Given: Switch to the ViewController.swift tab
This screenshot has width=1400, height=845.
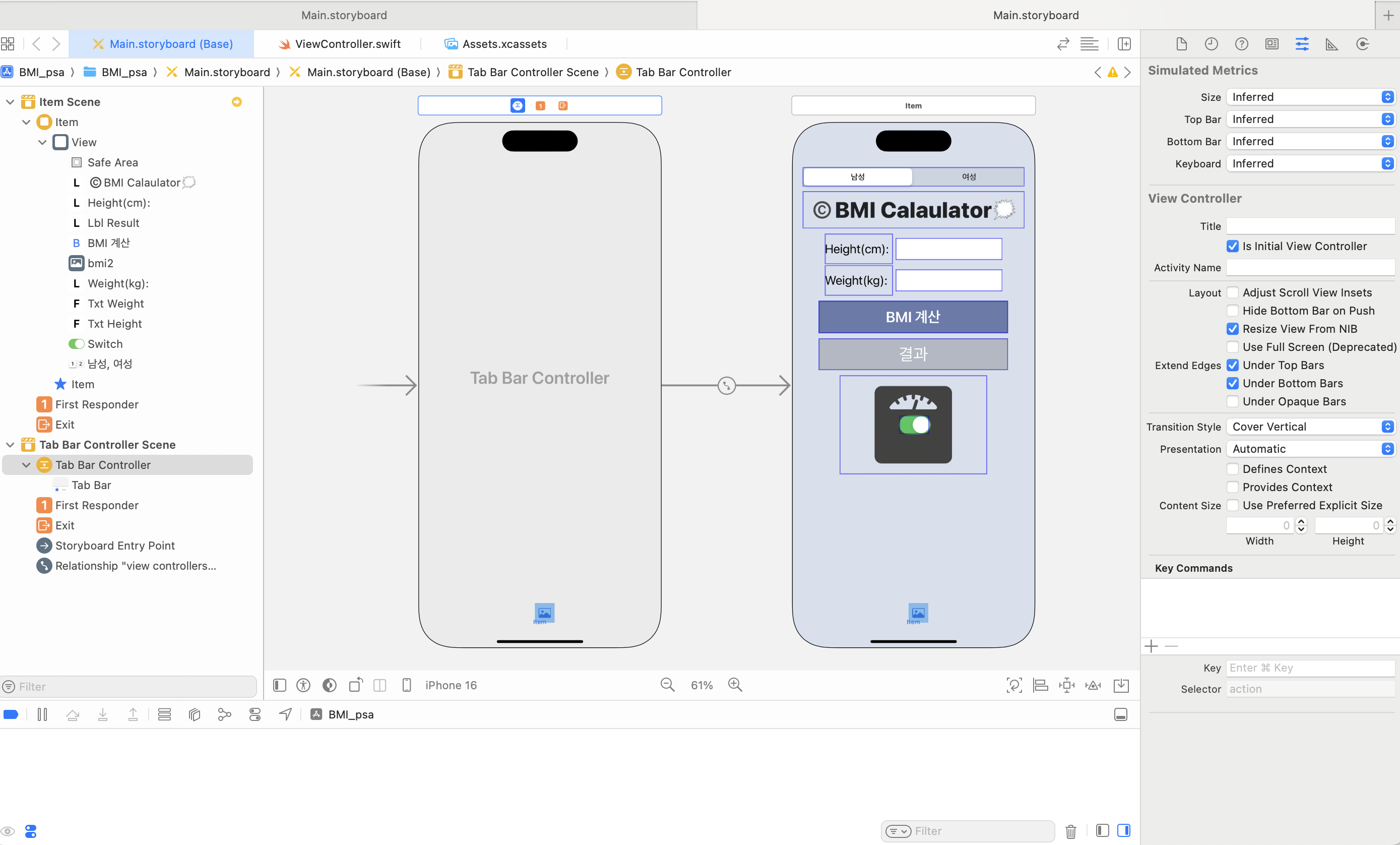Looking at the screenshot, I should [340, 44].
